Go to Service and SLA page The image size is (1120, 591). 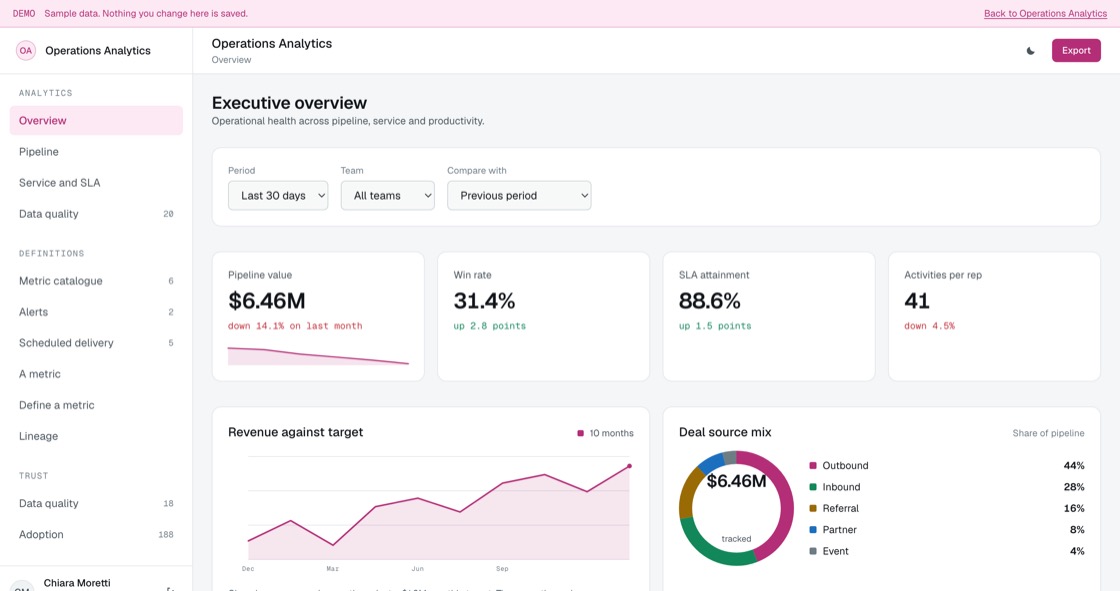coord(96,182)
